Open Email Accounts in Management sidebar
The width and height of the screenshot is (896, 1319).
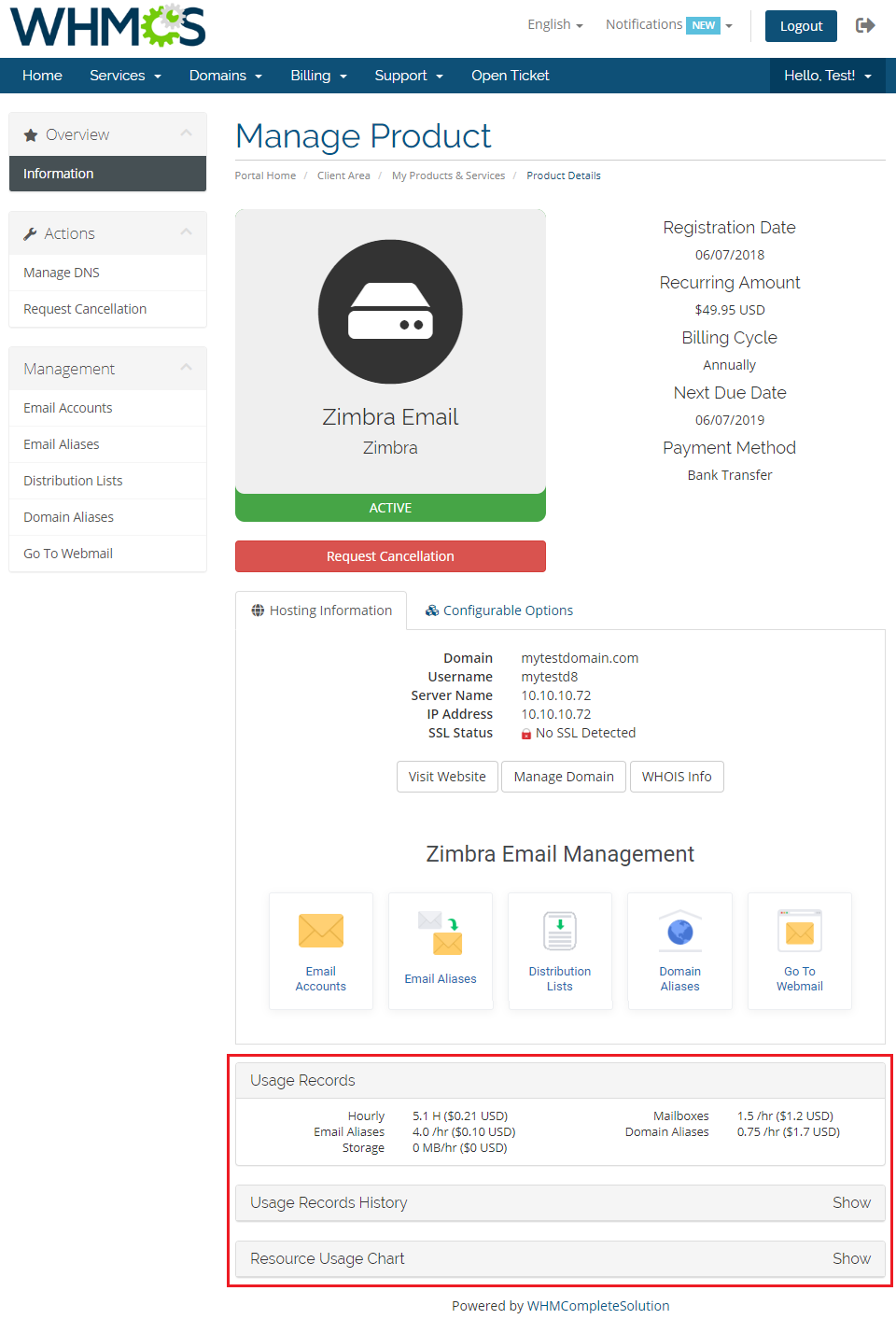coord(107,408)
